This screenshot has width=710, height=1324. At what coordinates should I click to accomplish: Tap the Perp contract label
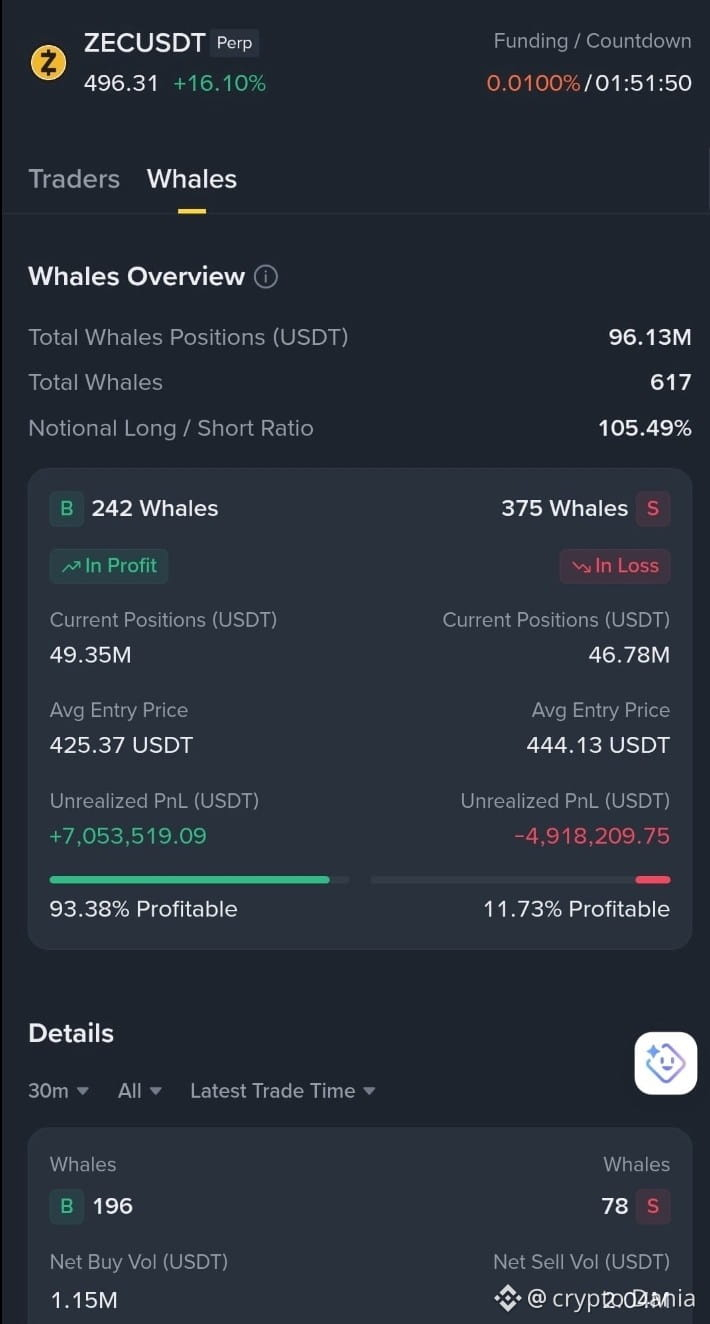pyautogui.click(x=235, y=43)
